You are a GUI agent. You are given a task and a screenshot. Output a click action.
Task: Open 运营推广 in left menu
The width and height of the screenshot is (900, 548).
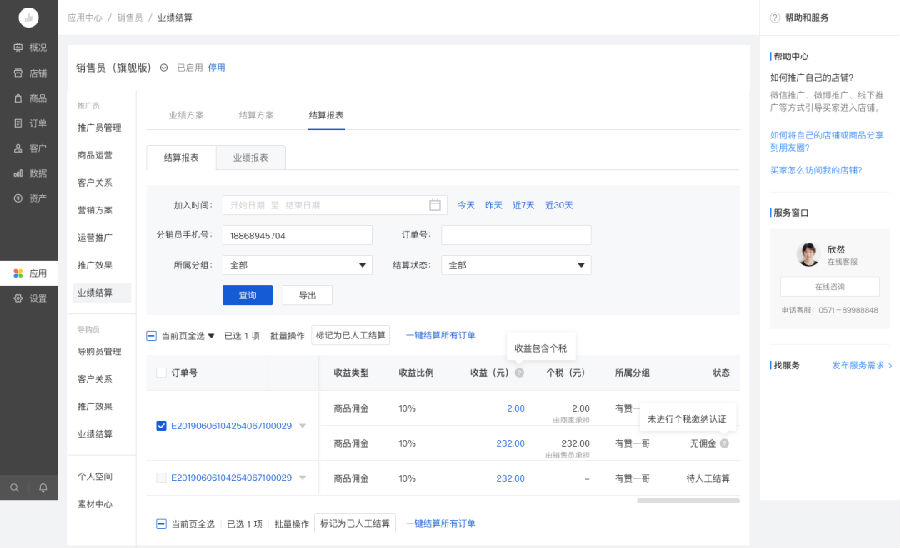click(95, 237)
